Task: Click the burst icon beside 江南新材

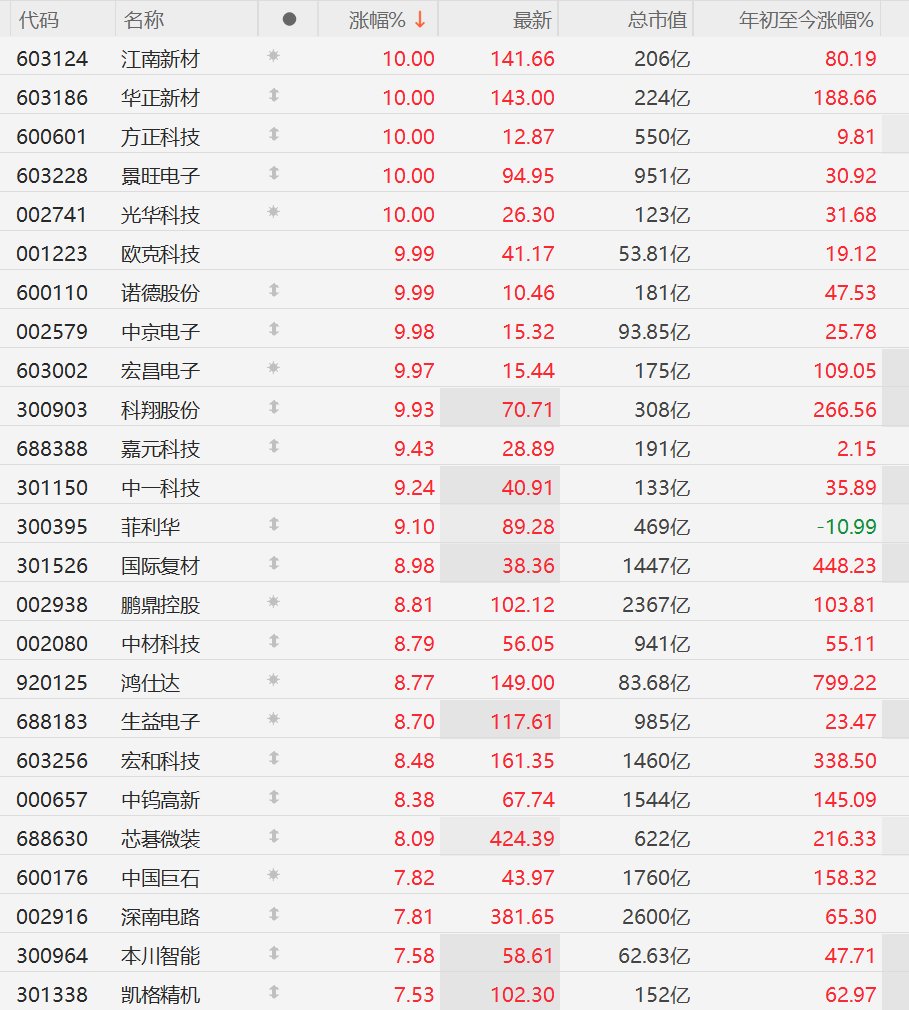Action: pos(273,56)
